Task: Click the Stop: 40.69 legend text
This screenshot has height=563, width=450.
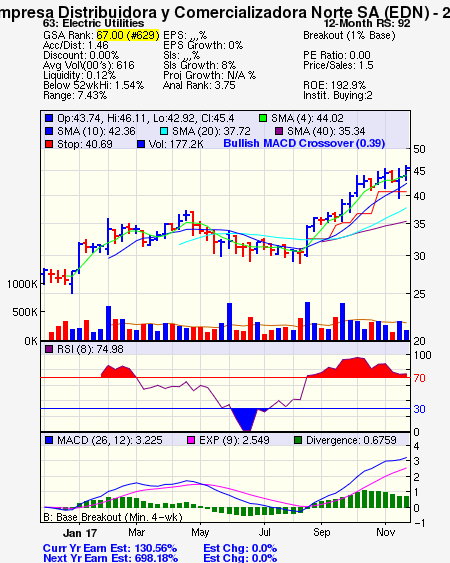Action: pos(85,144)
